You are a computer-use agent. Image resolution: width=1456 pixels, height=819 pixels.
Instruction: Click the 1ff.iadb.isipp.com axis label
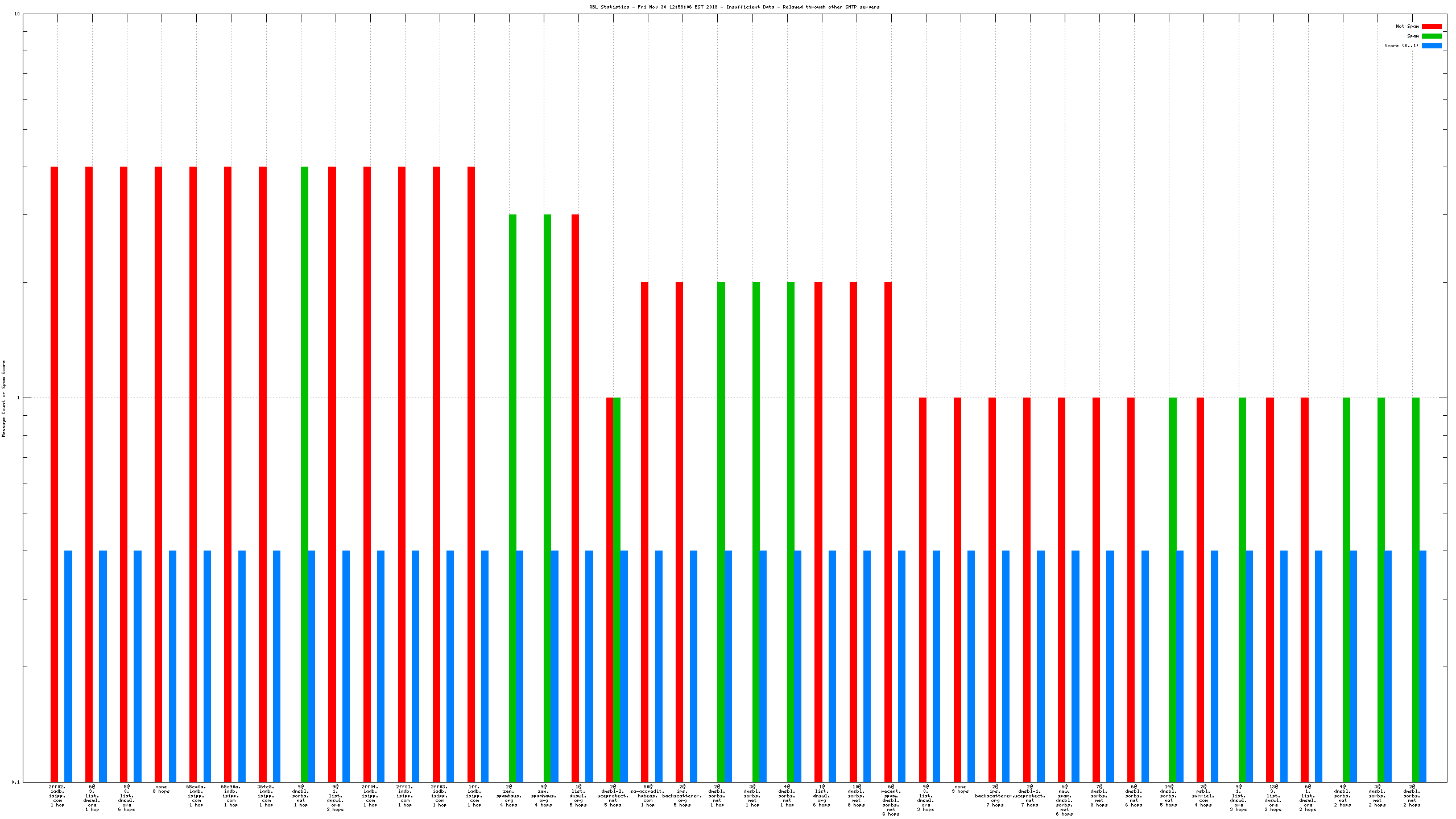click(x=474, y=796)
